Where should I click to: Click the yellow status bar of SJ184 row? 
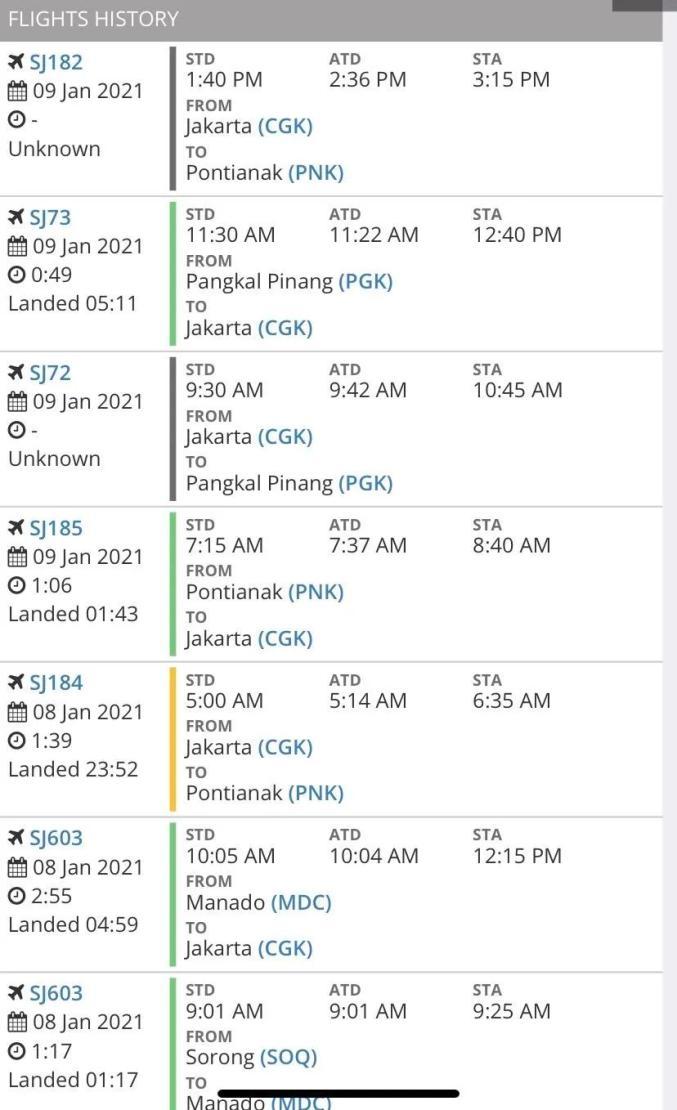point(173,739)
